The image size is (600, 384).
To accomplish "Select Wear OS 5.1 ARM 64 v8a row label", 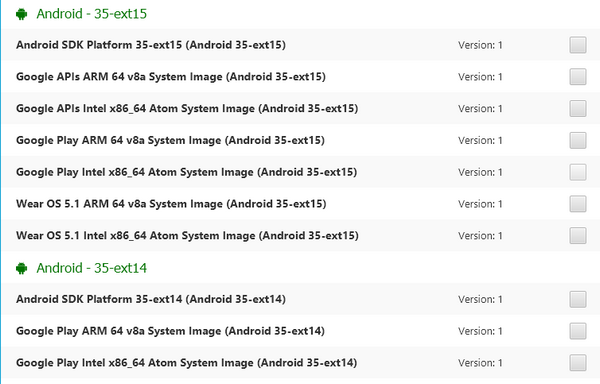I will [x=171, y=204].
